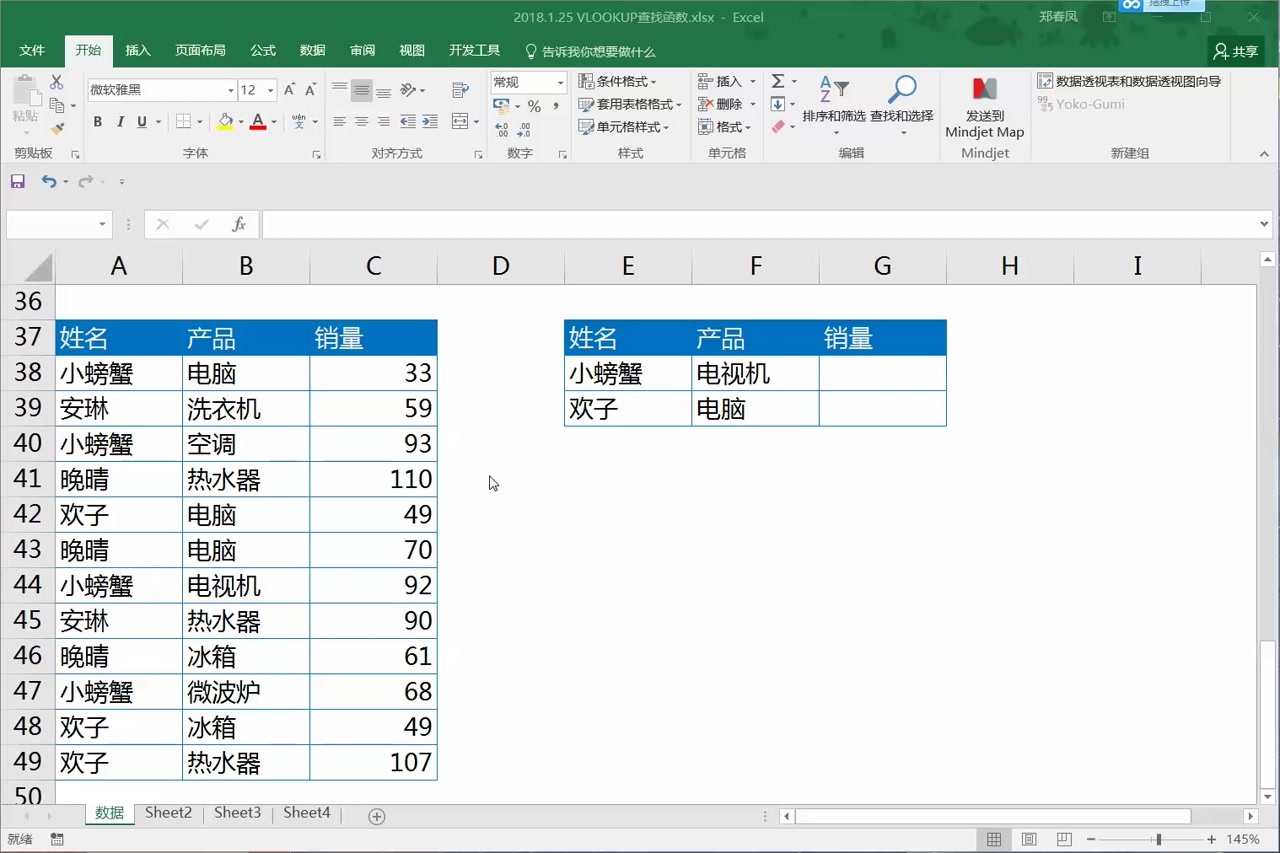Toggle middle vertical alignment
This screenshot has height=853, width=1280.
(x=362, y=90)
